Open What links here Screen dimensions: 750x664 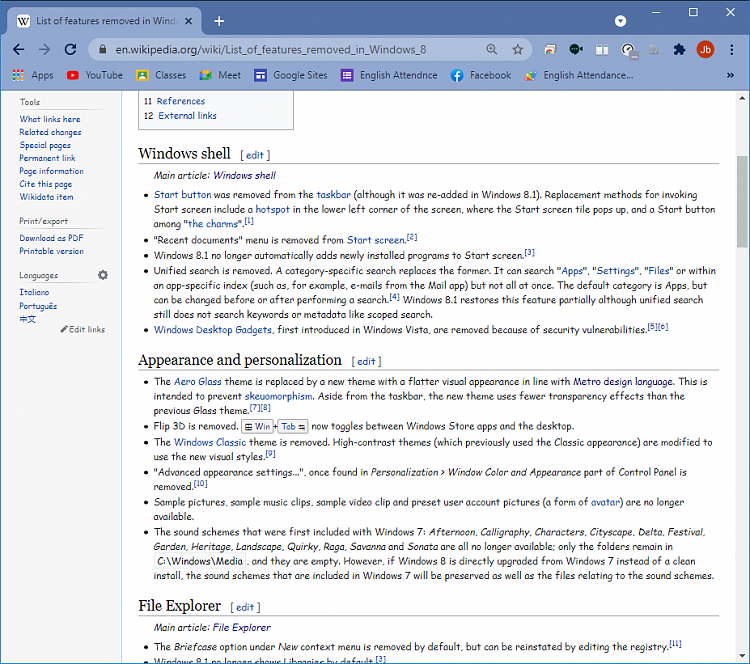(x=50, y=119)
